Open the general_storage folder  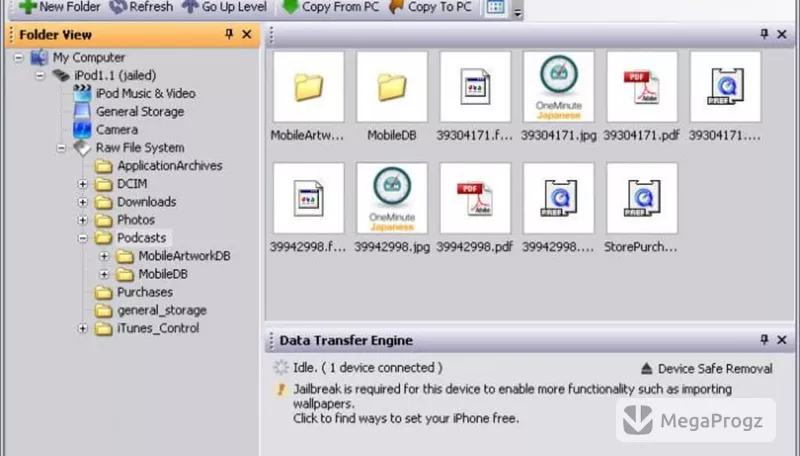tap(162, 310)
